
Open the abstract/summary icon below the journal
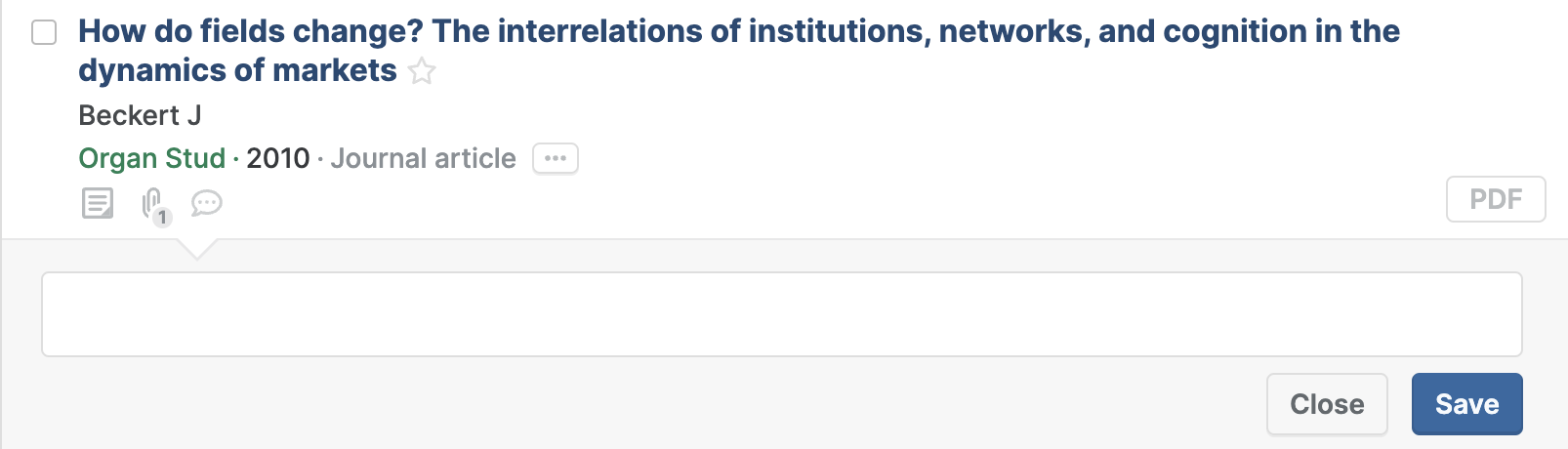click(x=98, y=204)
